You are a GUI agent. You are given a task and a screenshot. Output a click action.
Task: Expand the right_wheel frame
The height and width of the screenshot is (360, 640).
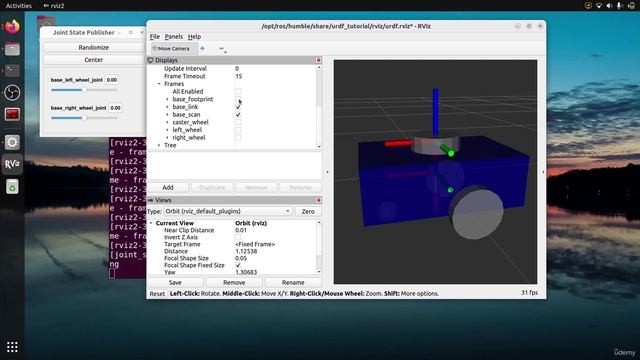(167, 138)
